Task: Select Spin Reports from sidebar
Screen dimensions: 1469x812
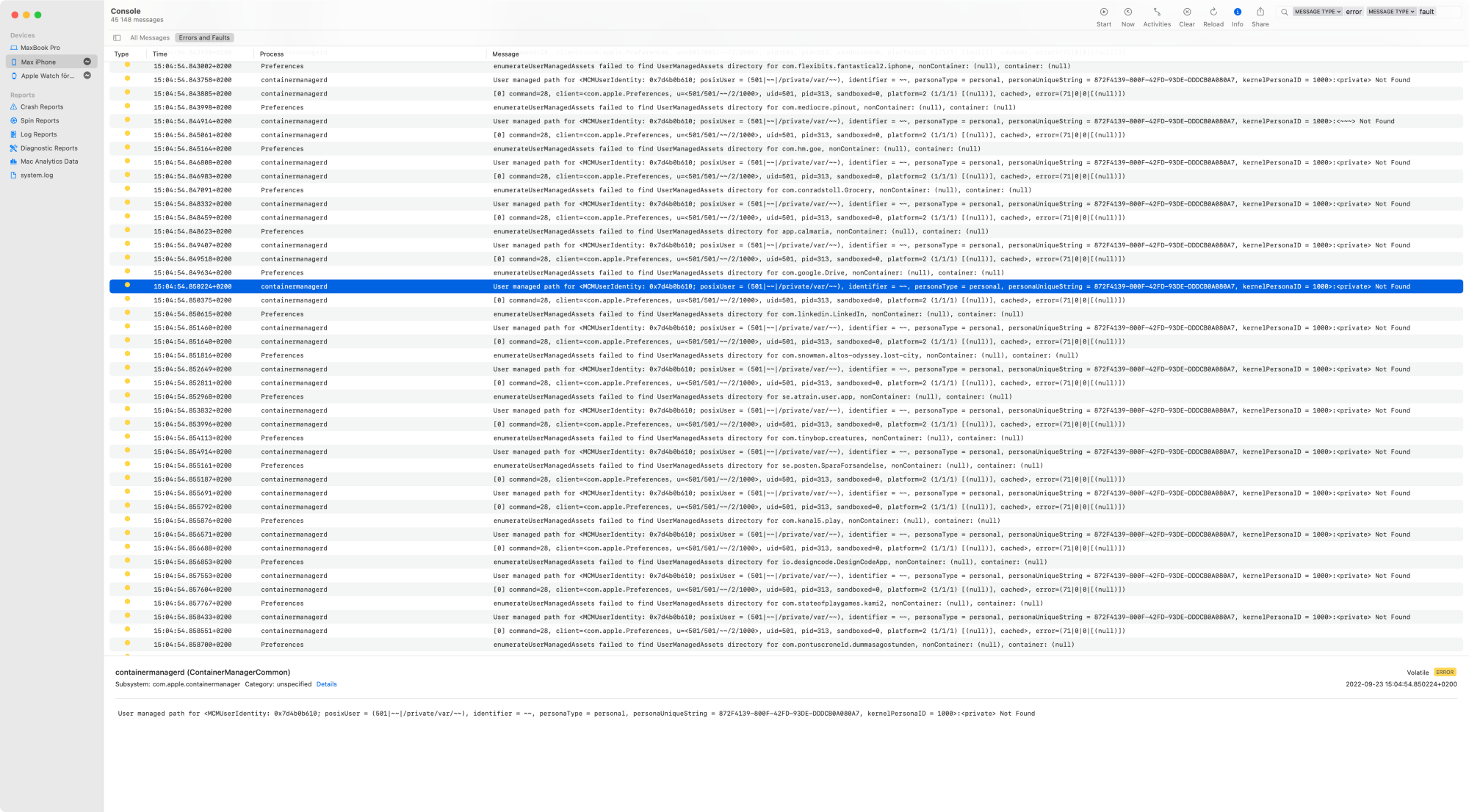Action: [x=39, y=121]
